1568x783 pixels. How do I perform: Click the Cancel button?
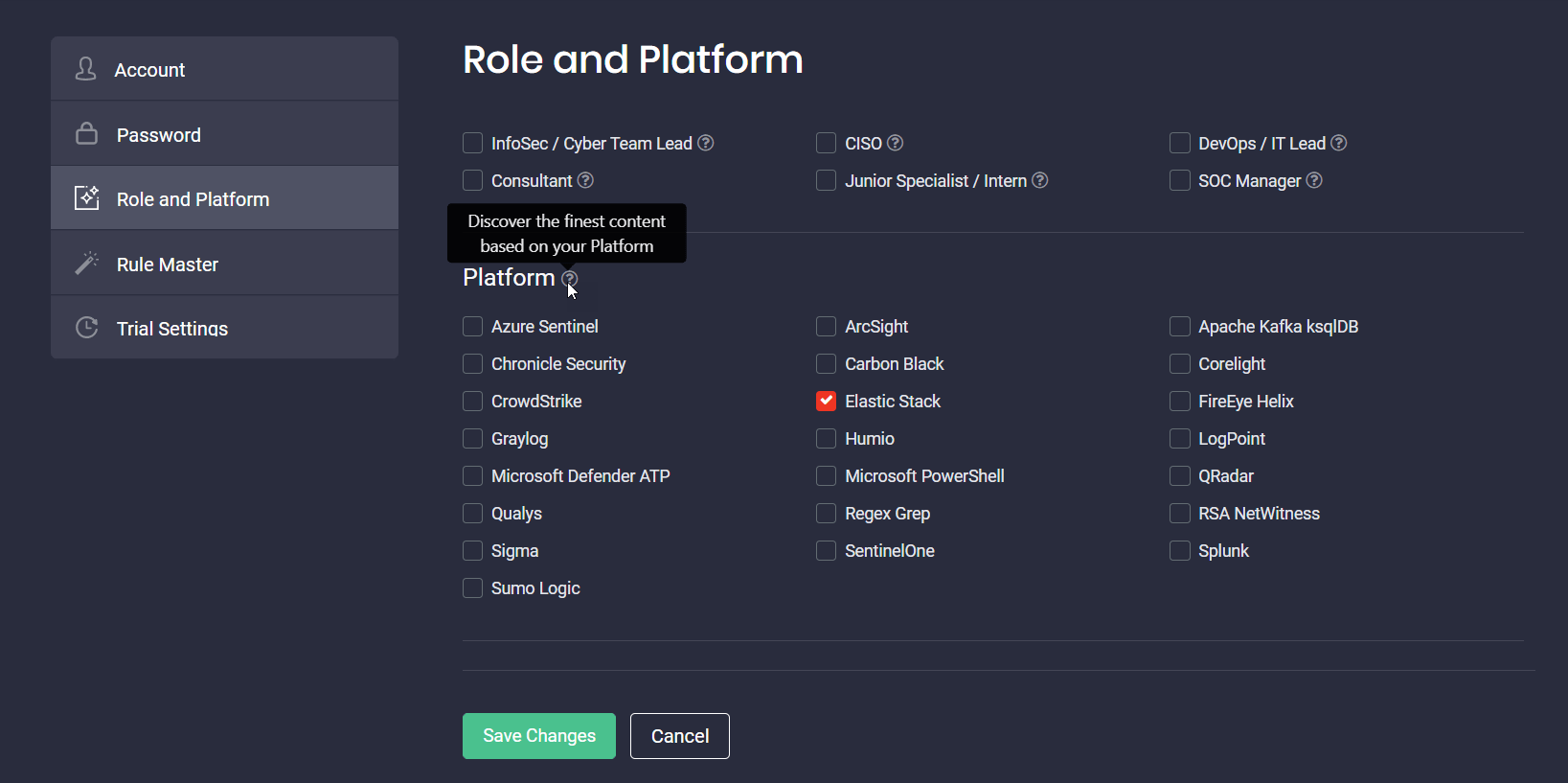679,736
